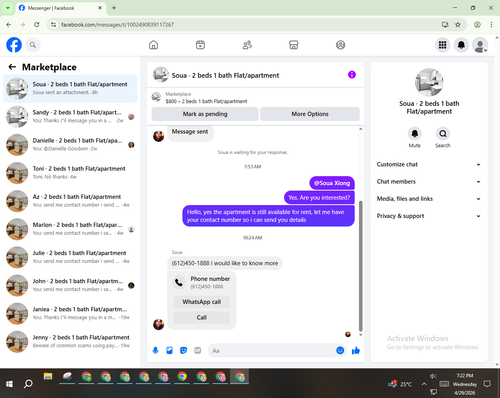Record a voice clip with microphone icon
Image resolution: width=500 pixels, height=398 pixels.
point(155,350)
